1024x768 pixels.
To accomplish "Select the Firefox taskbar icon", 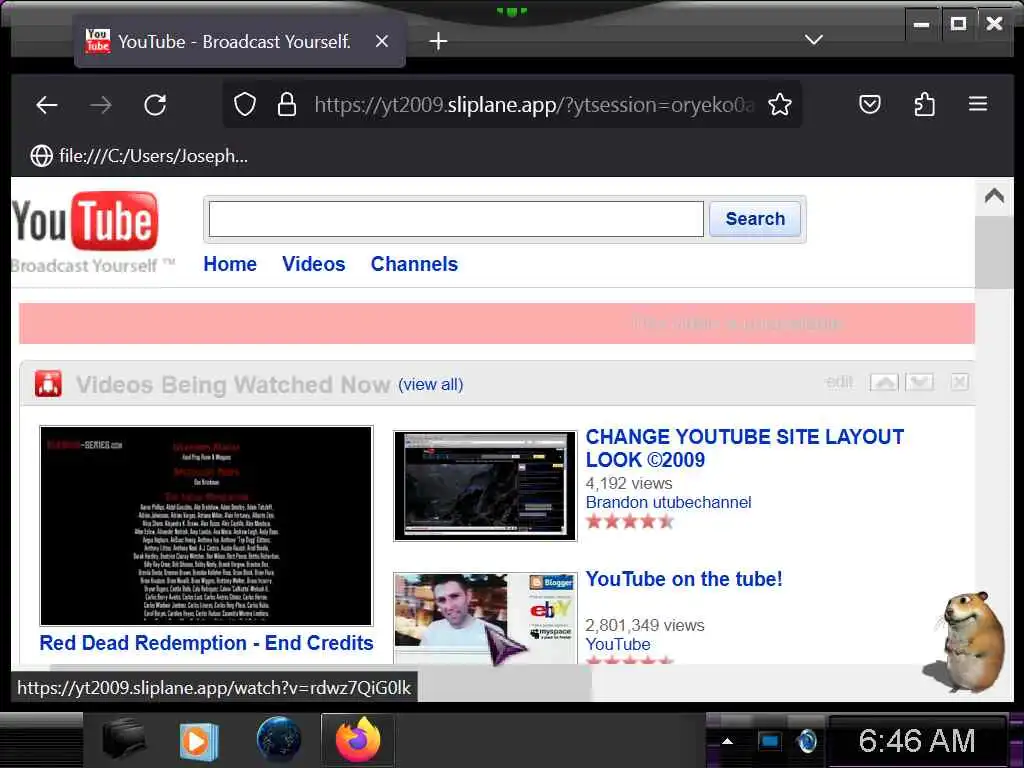I will pyautogui.click(x=358, y=741).
